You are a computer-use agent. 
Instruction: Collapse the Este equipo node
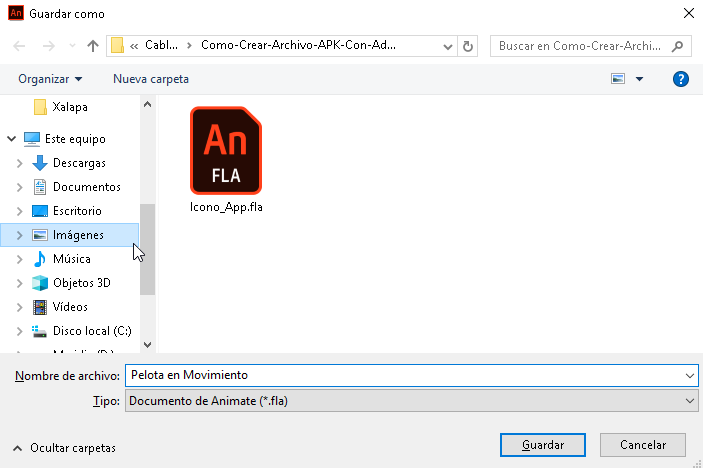[12, 139]
